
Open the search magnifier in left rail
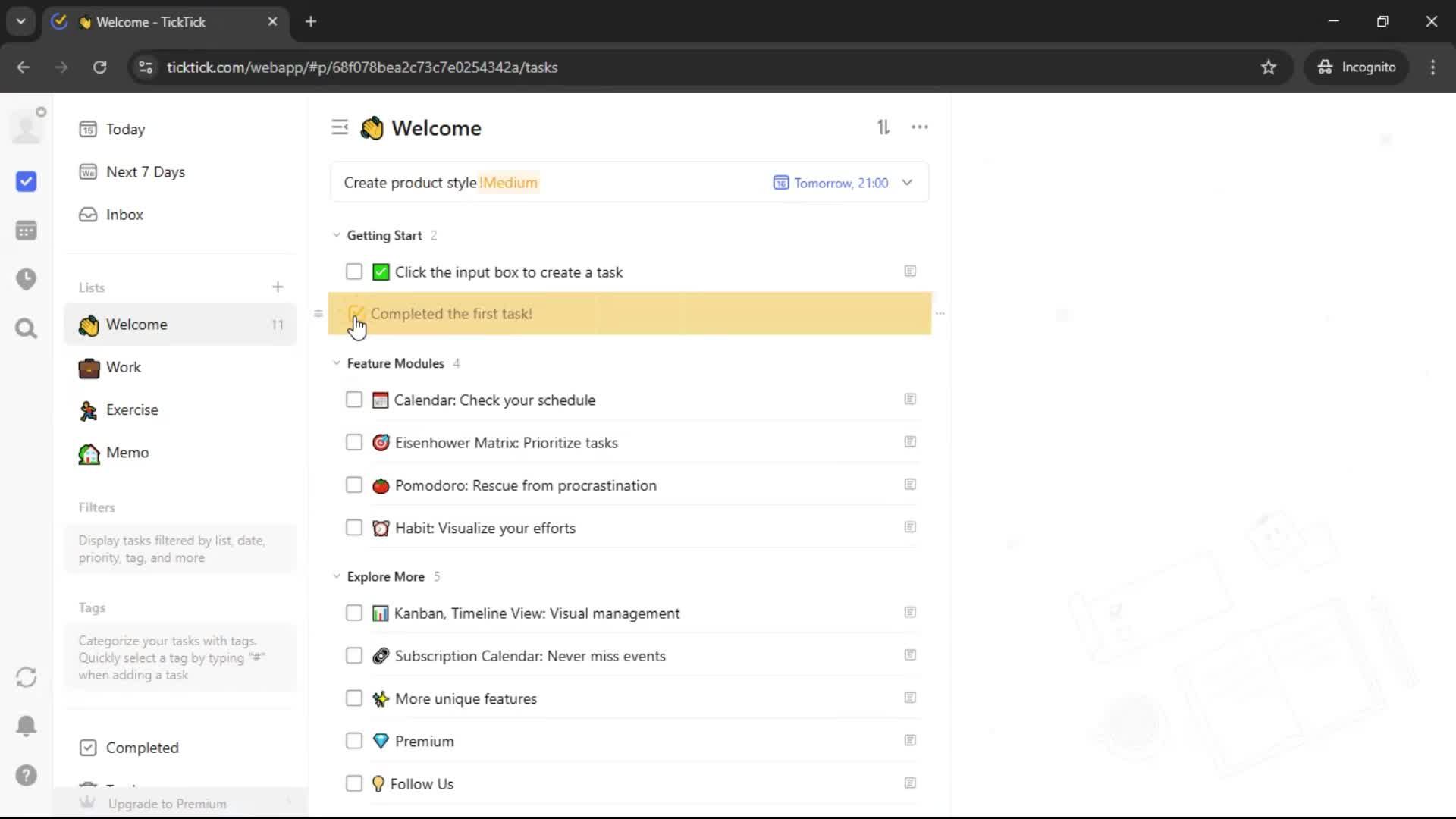click(26, 328)
